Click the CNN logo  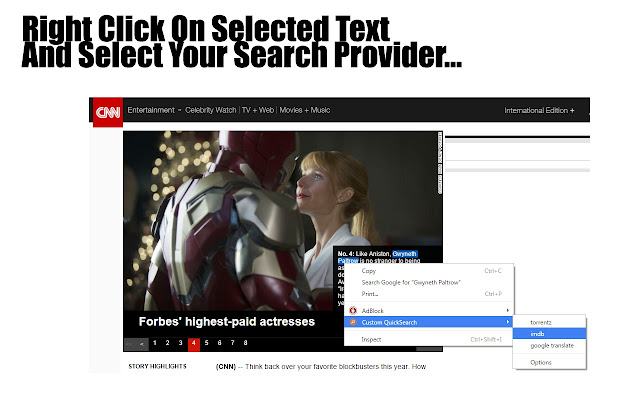tap(108, 112)
